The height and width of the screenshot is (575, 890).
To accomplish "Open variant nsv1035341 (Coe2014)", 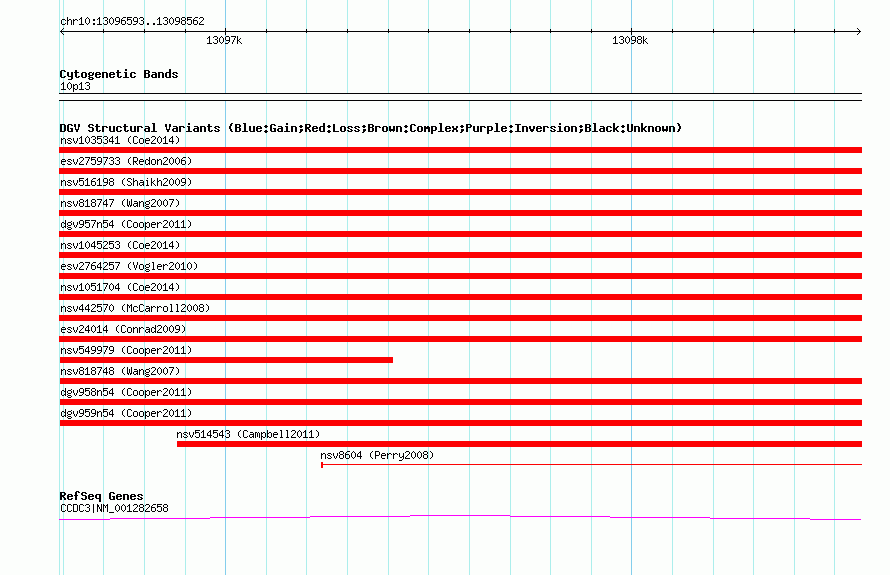I will click(x=120, y=140).
